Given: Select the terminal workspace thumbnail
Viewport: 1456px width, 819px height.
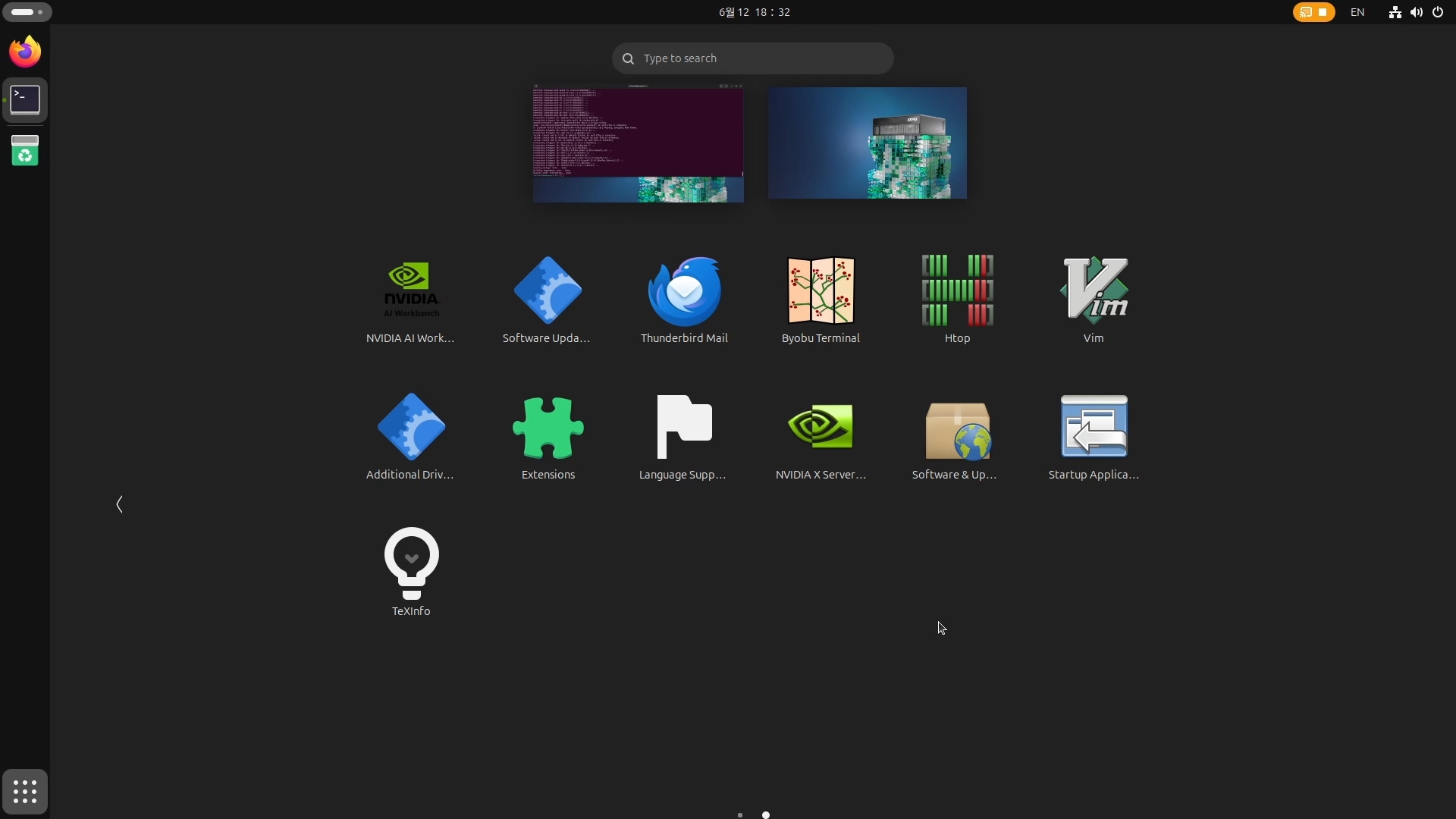Looking at the screenshot, I should (x=639, y=143).
